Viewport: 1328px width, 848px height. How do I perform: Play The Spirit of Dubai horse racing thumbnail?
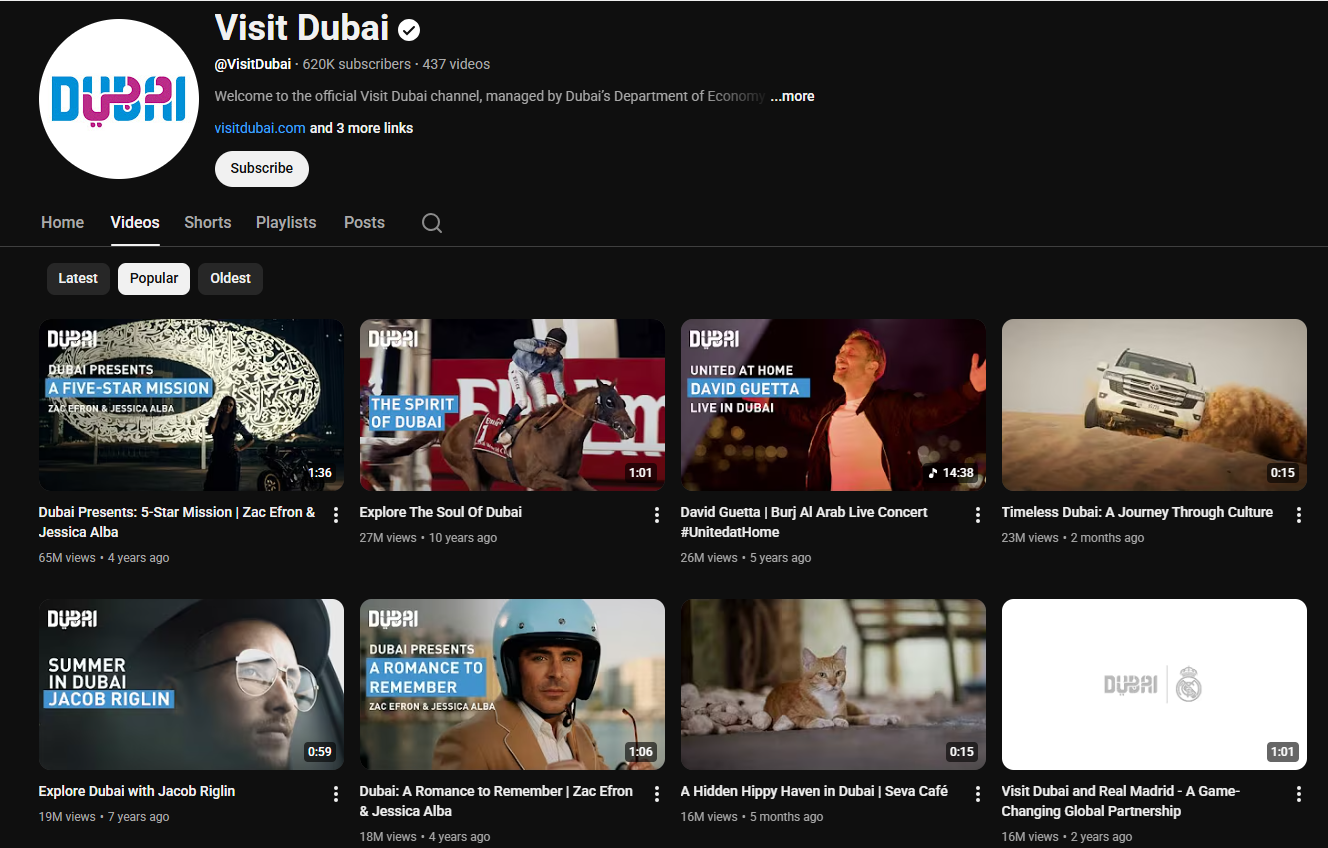pyautogui.click(x=512, y=405)
